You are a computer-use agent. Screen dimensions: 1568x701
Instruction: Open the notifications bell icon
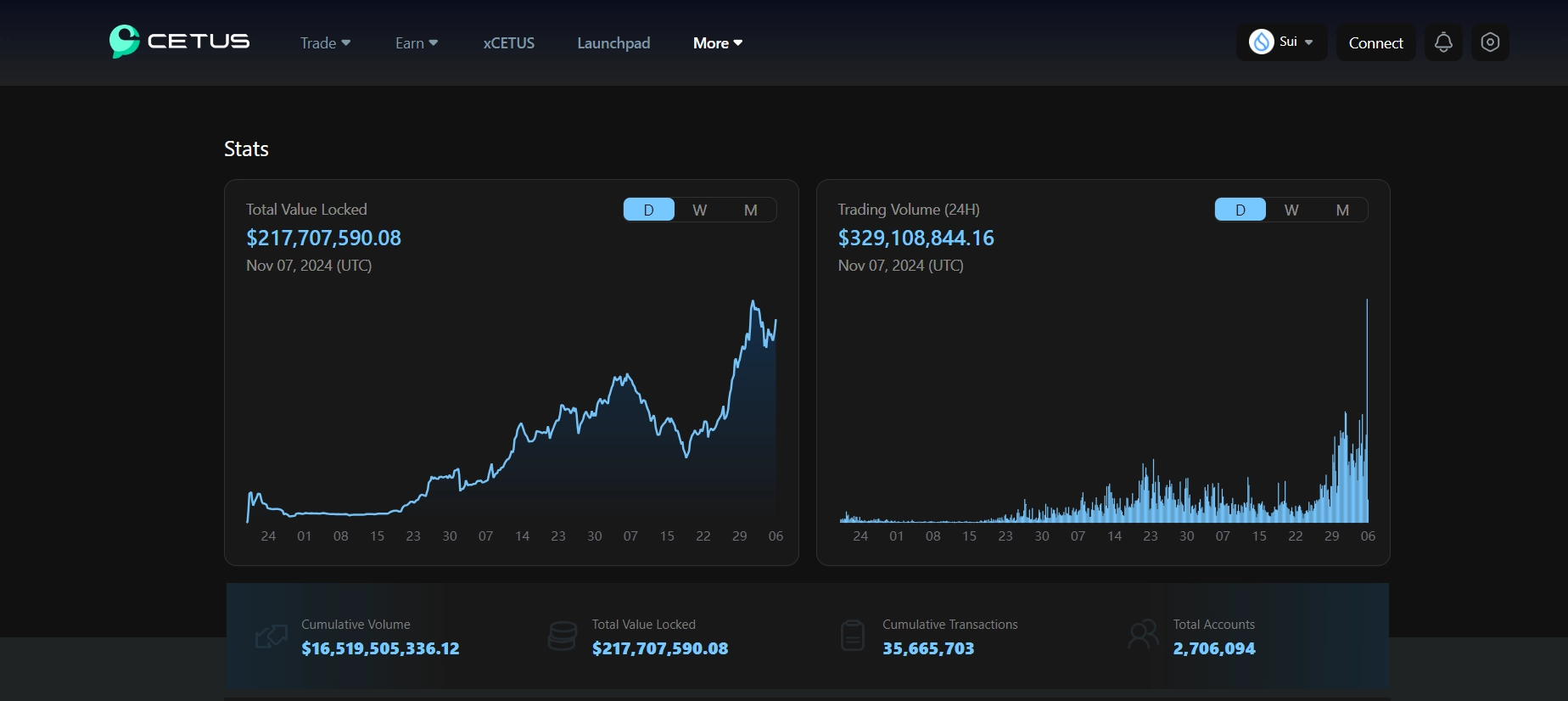point(1443,42)
